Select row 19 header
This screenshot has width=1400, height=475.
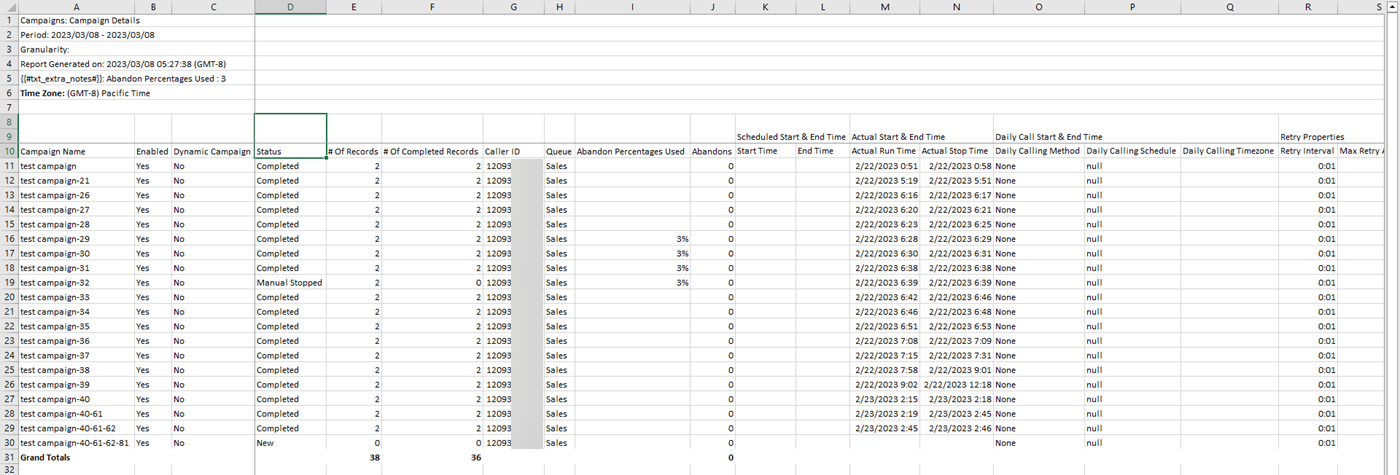click(x=9, y=283)
